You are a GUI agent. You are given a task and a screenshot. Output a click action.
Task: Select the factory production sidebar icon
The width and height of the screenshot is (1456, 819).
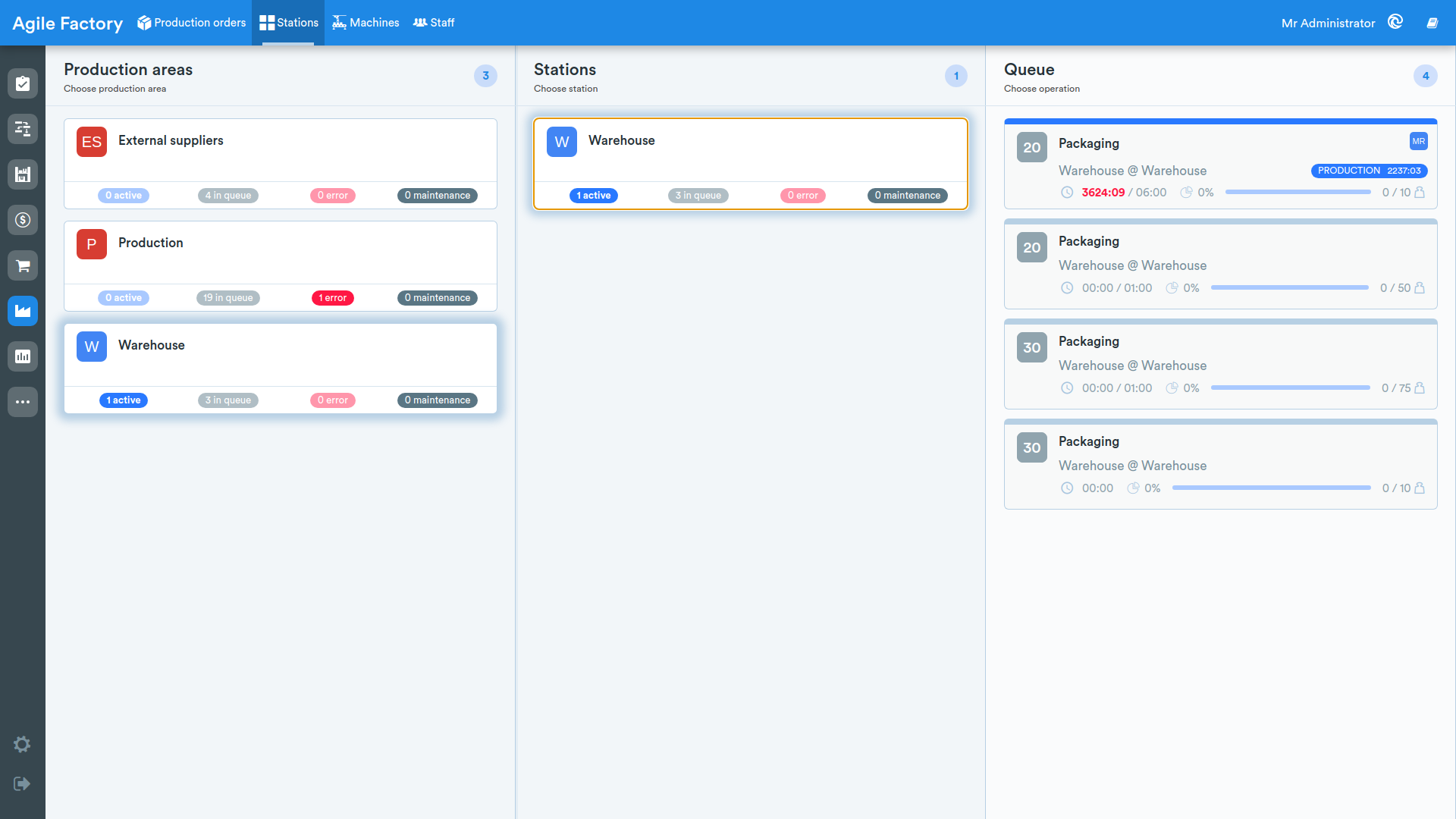pyautogui.click(x=23, y=311)
